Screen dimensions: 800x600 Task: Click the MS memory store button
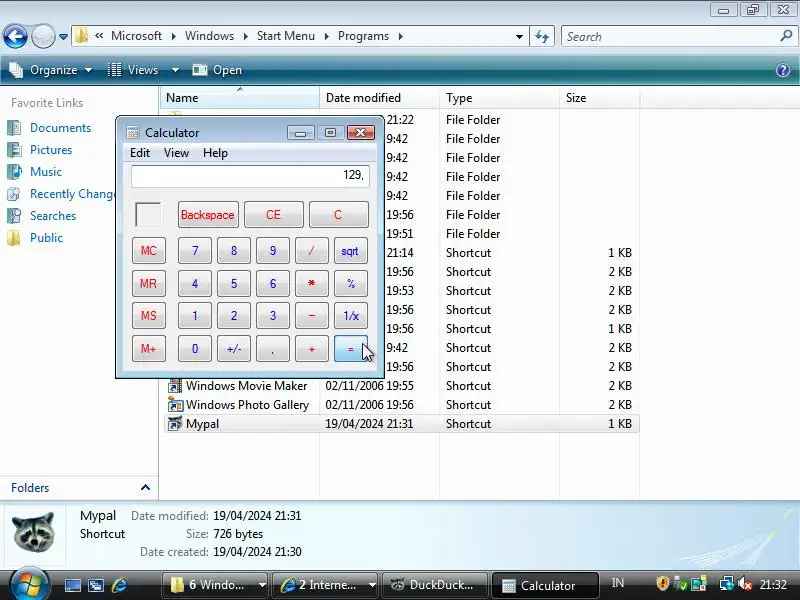coord(148,316)
